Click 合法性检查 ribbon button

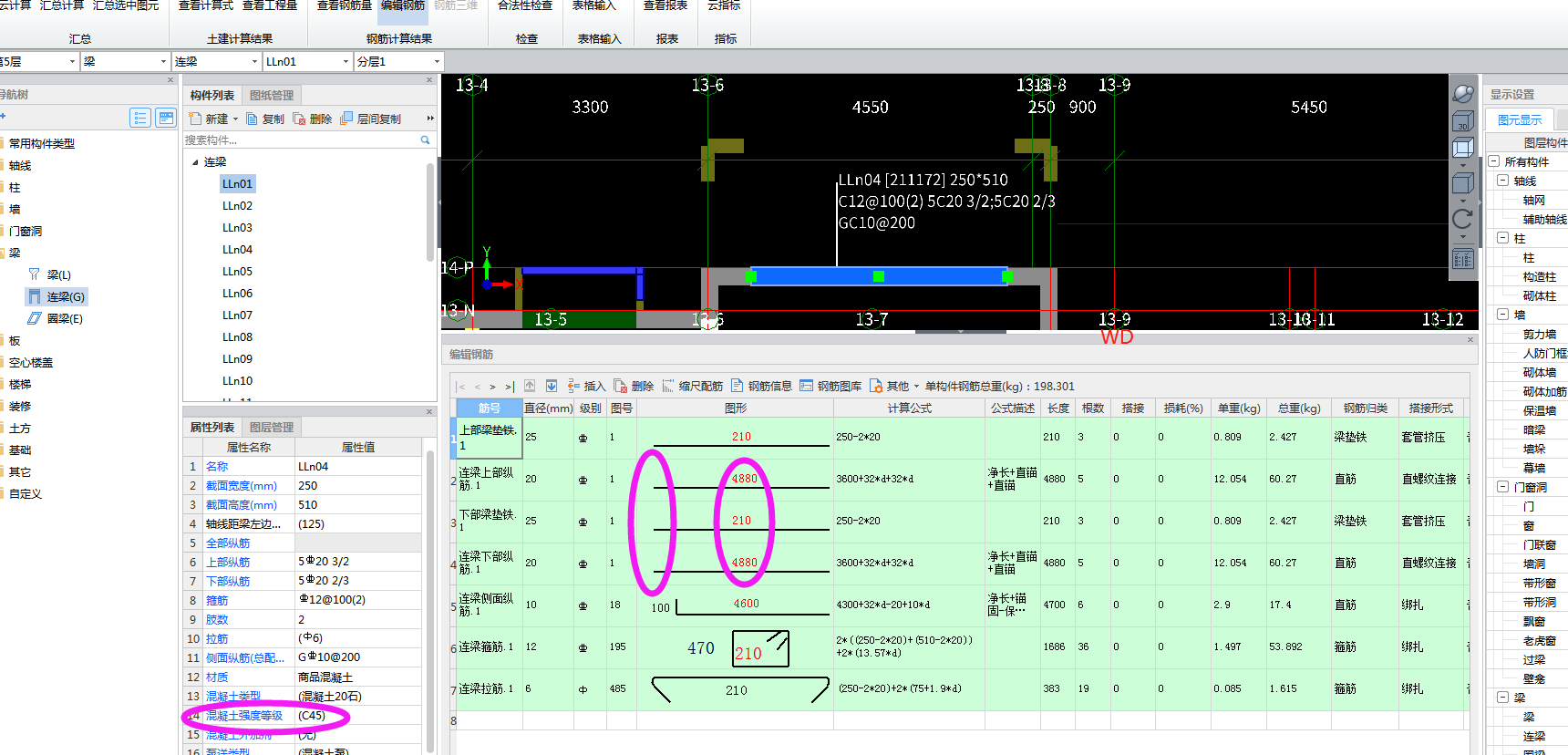coord(525,6)
